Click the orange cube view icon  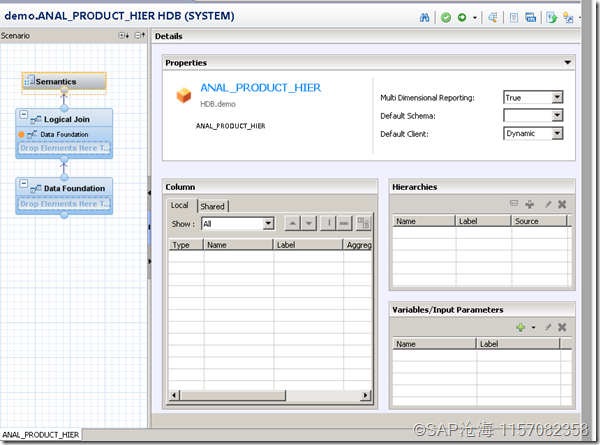pyautogui.click(x=184, y=95)
